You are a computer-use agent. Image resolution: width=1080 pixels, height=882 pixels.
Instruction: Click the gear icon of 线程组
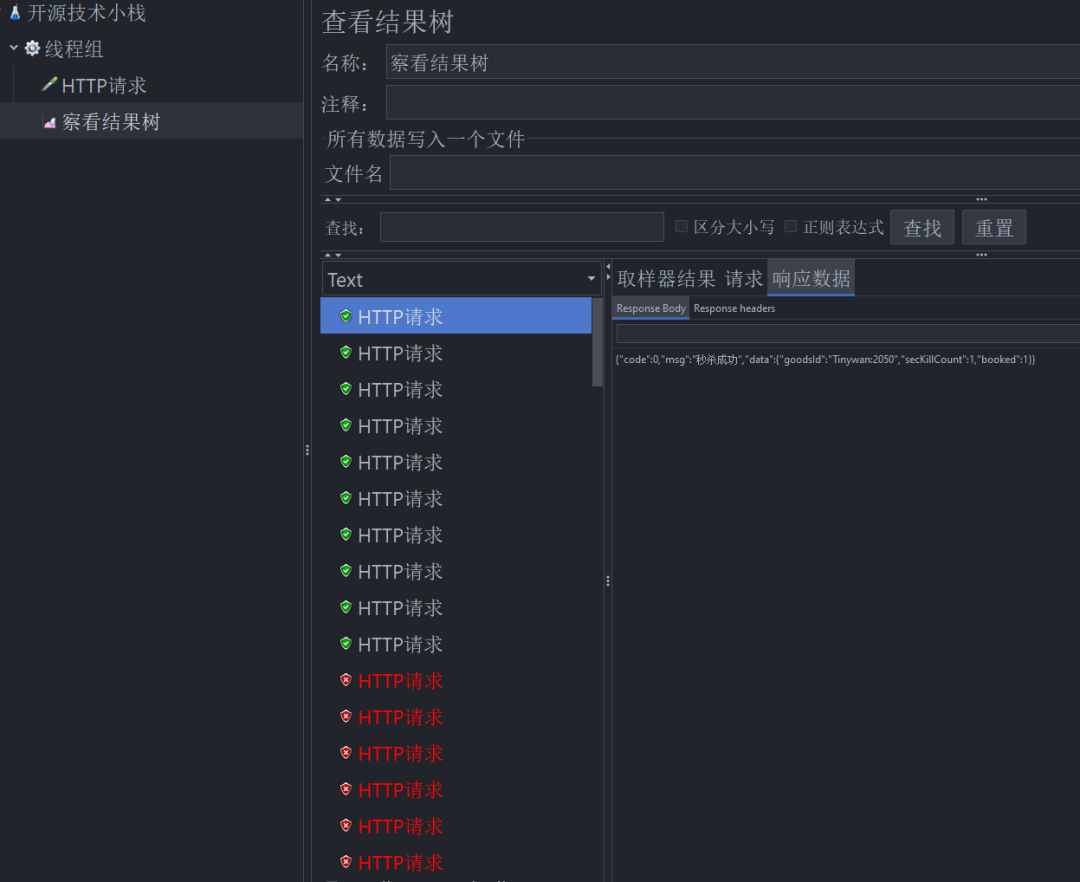tap(32, 48)
